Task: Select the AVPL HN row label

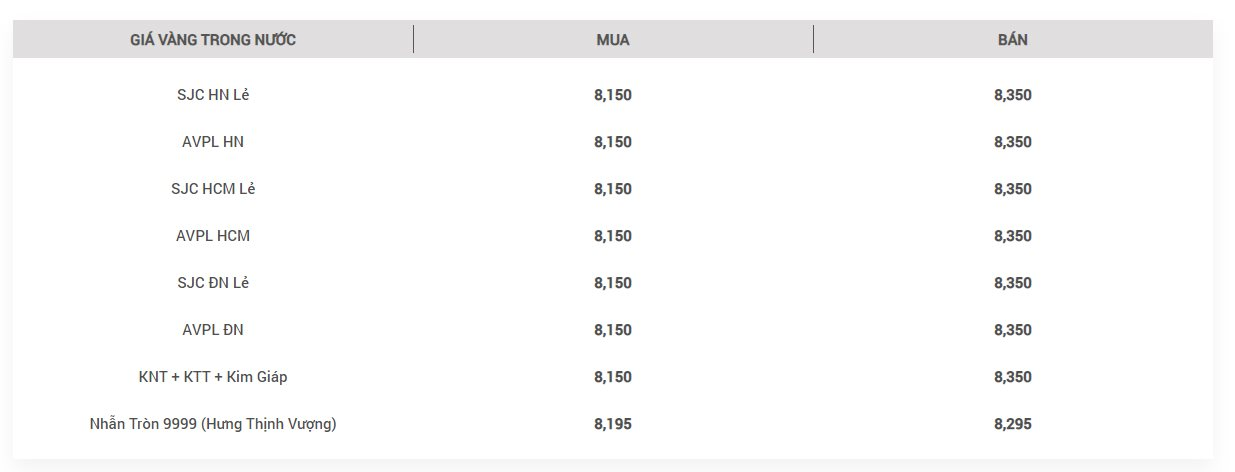Action: pyautogui.click(x=213, y=142)
